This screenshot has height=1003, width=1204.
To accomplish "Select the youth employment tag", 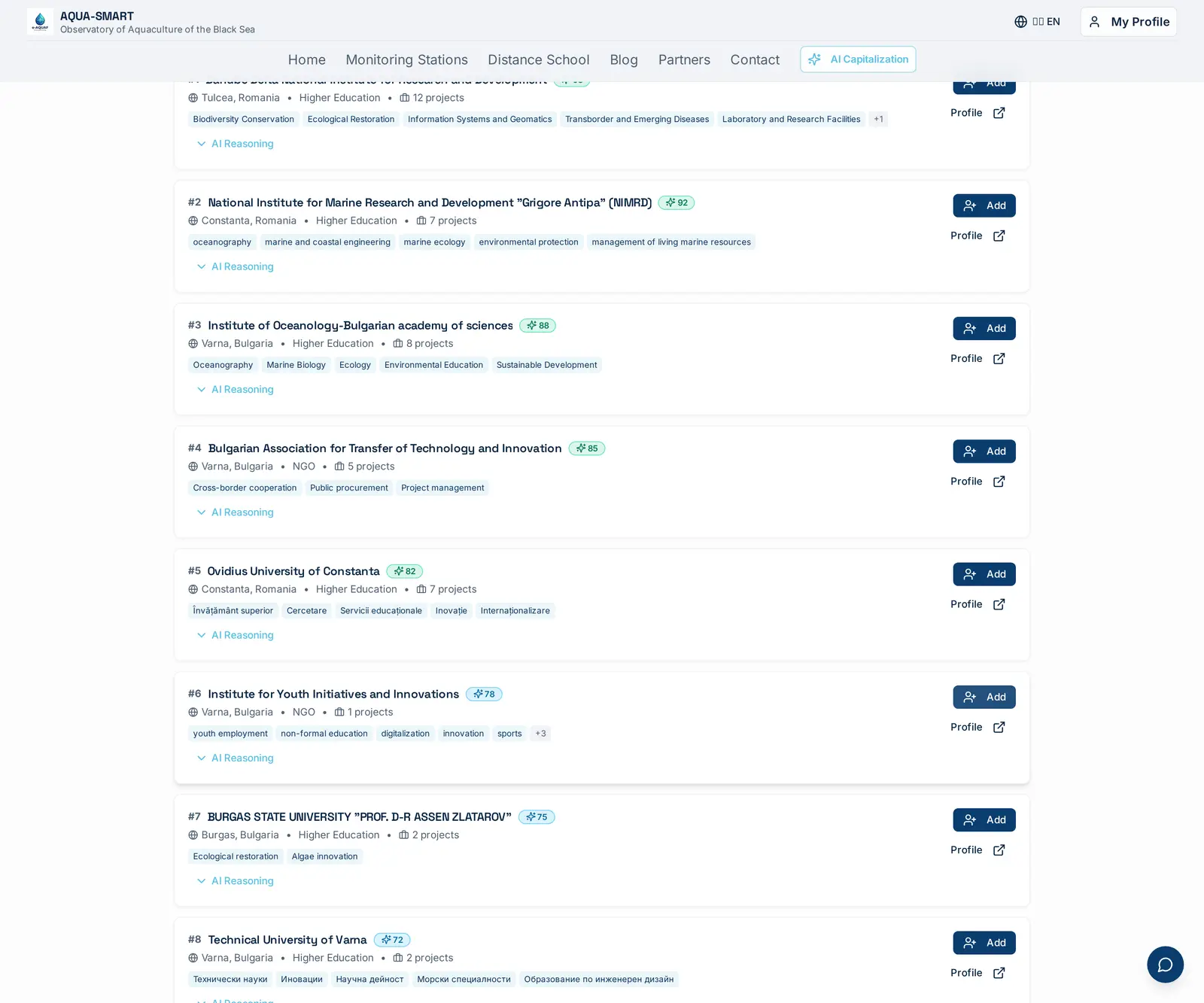I will 230,734.
